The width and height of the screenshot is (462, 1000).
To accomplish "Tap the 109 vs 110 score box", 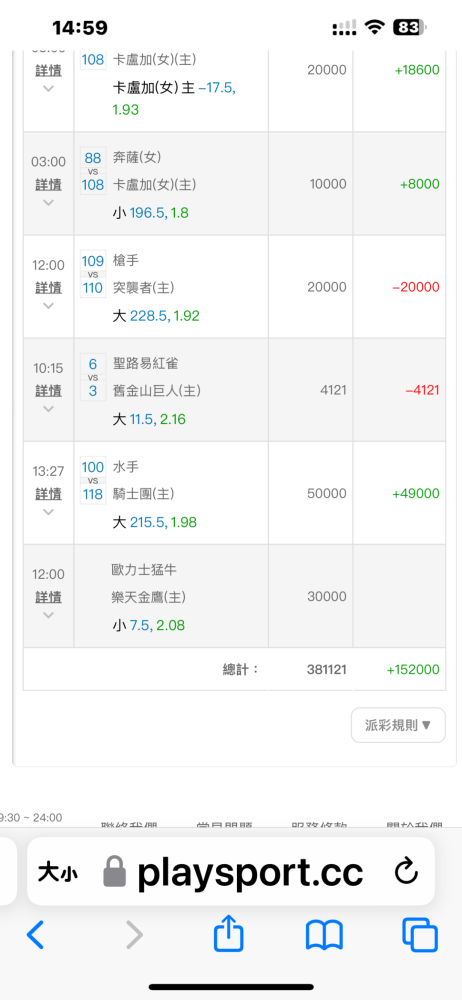I will [x=93, y=274].
